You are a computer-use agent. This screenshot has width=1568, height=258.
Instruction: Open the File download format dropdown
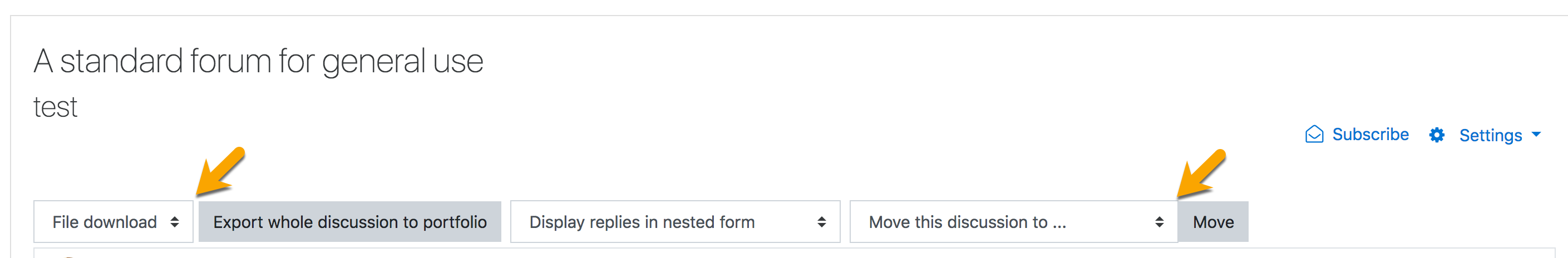click(113, 222)
